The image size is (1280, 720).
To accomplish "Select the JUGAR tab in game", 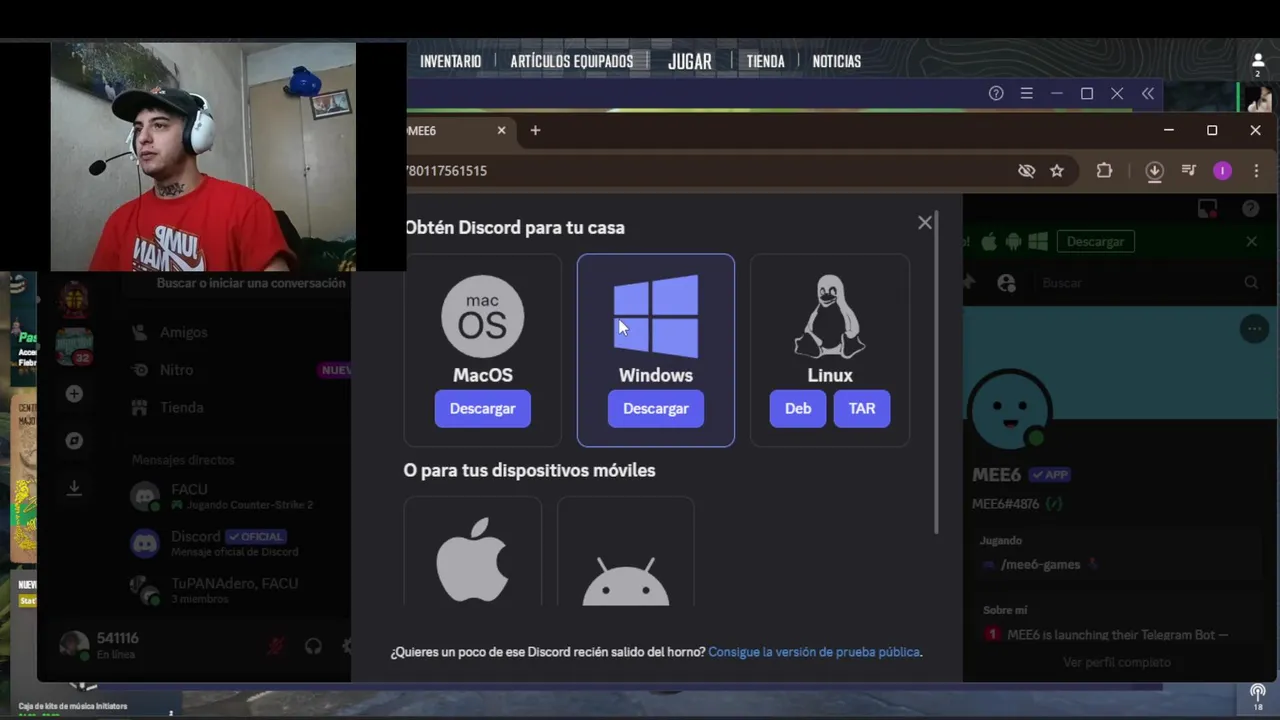I will coord(690,61).
